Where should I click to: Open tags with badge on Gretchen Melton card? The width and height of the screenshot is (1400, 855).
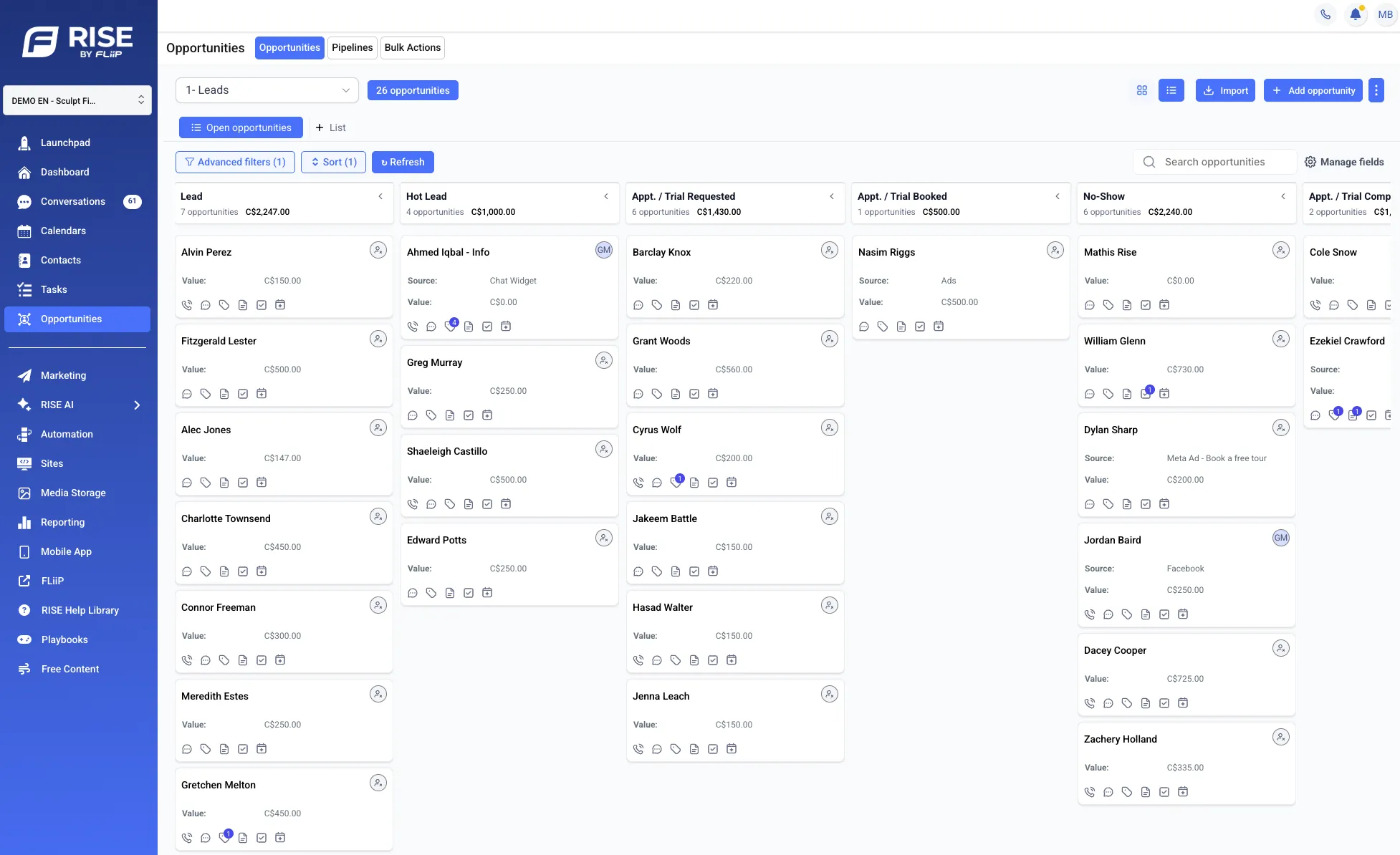[x=225, y=836]
